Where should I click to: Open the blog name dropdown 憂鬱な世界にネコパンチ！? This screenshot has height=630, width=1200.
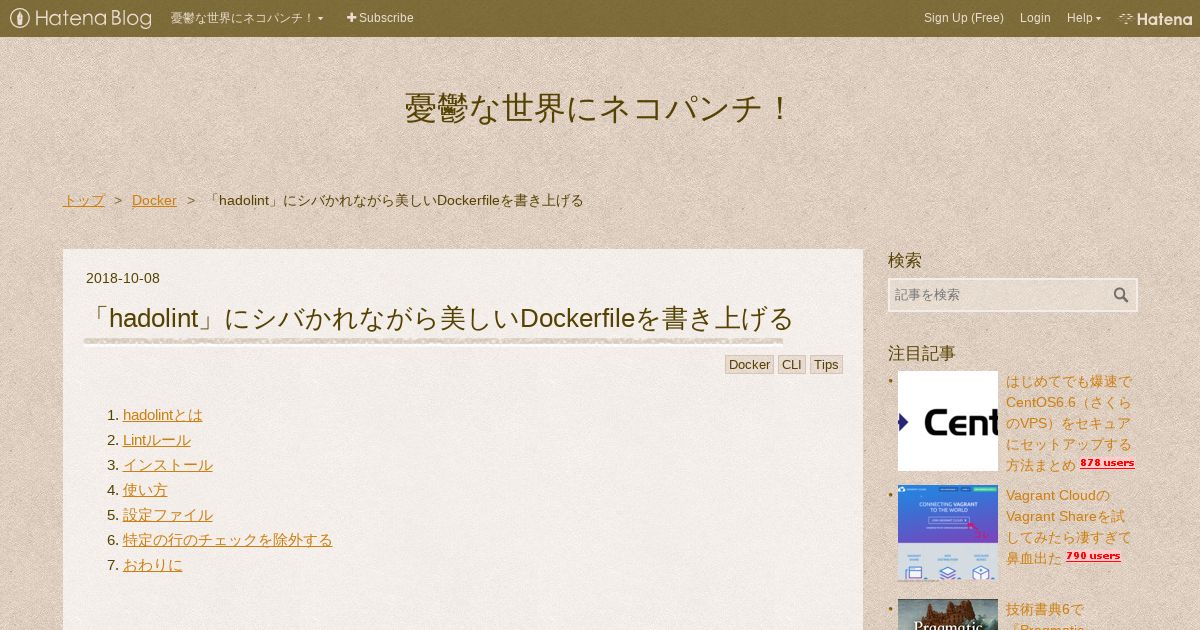pyautogui.click(x=247, y=18)
